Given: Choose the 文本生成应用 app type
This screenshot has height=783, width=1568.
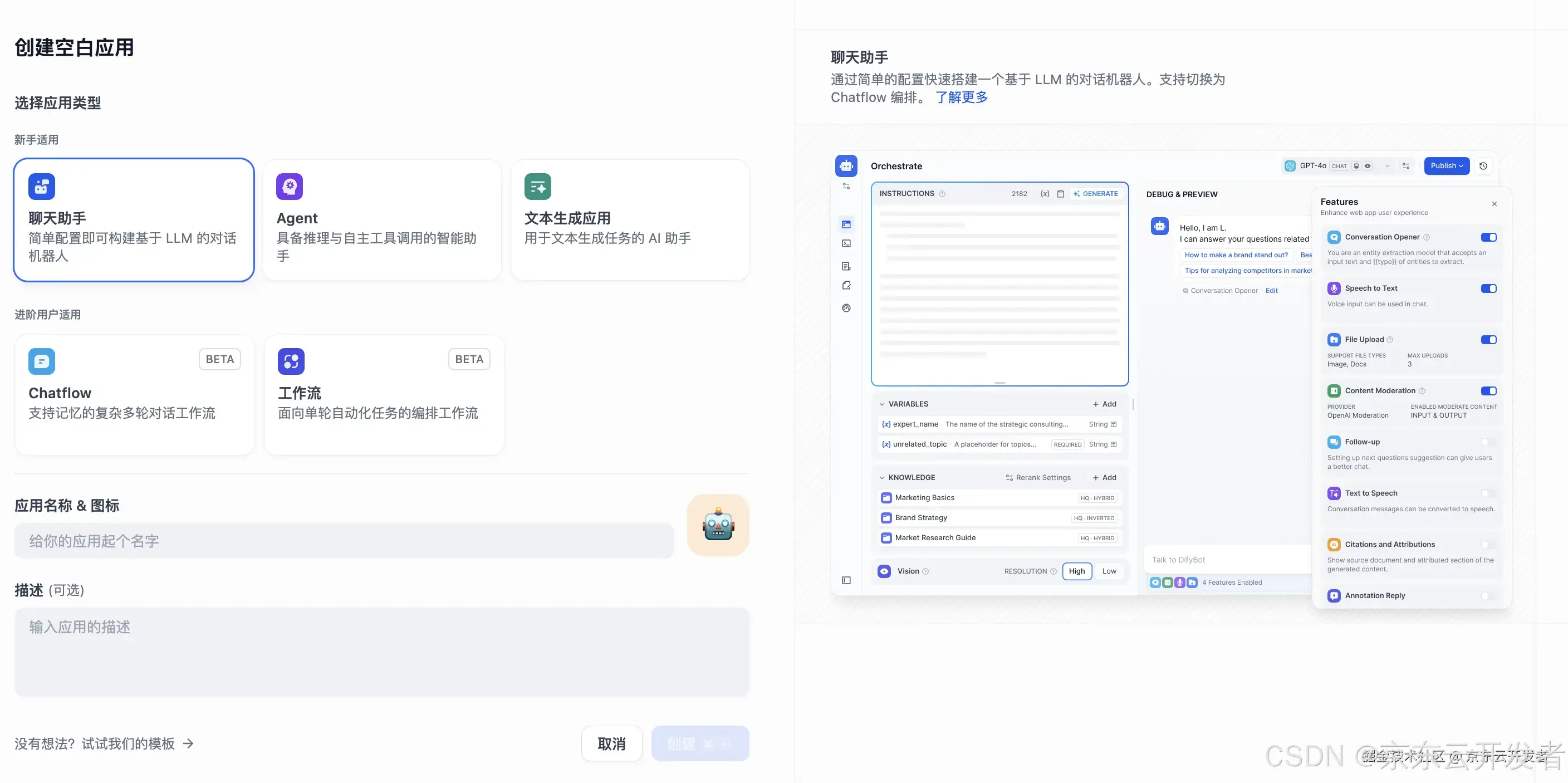Looking at the screenshot, I should [x=629, y=220].
